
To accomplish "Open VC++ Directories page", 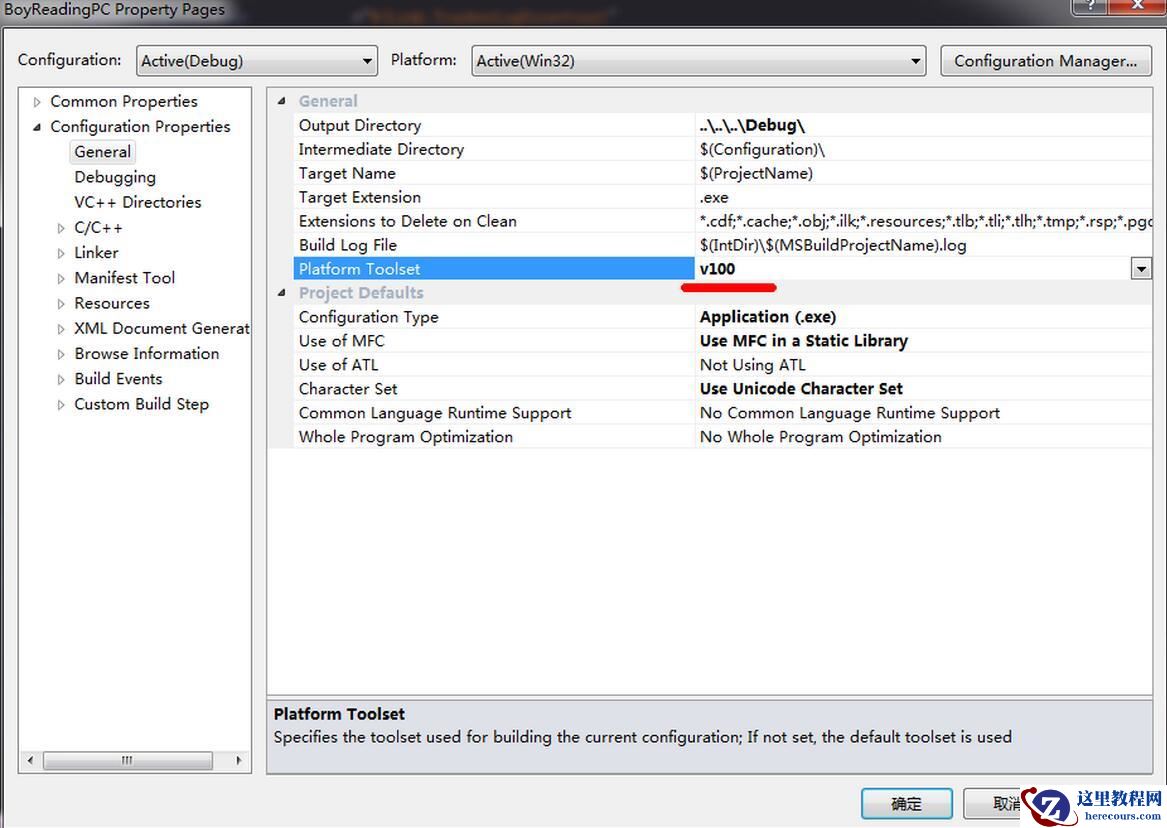I will coord(138,202).
